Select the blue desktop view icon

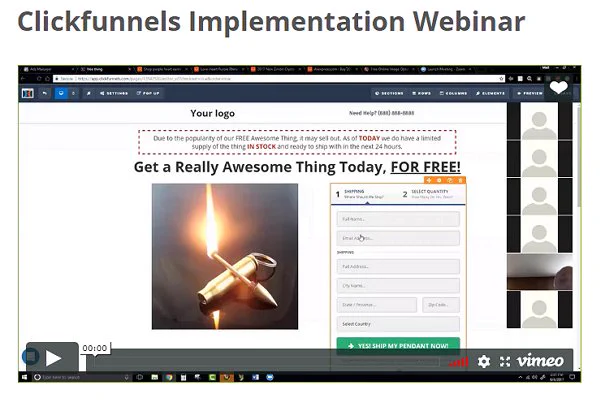[x=61, y=93]
